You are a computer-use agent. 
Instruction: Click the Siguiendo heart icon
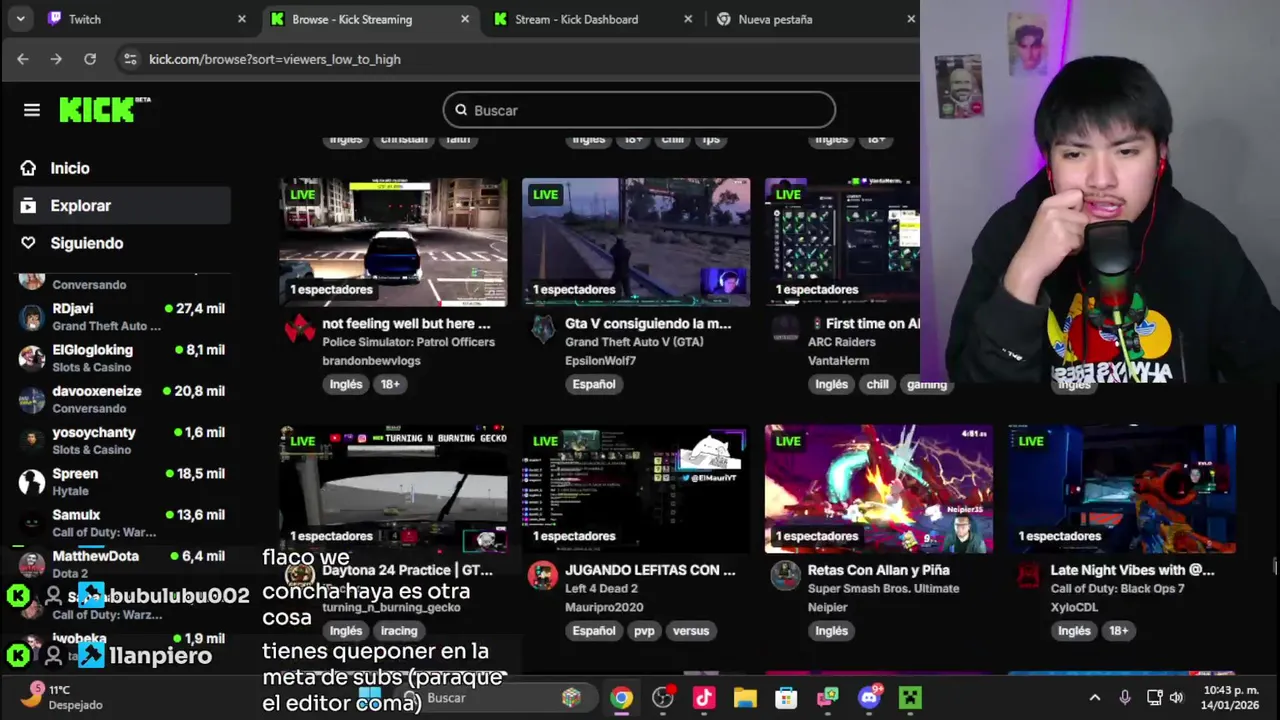29,243
